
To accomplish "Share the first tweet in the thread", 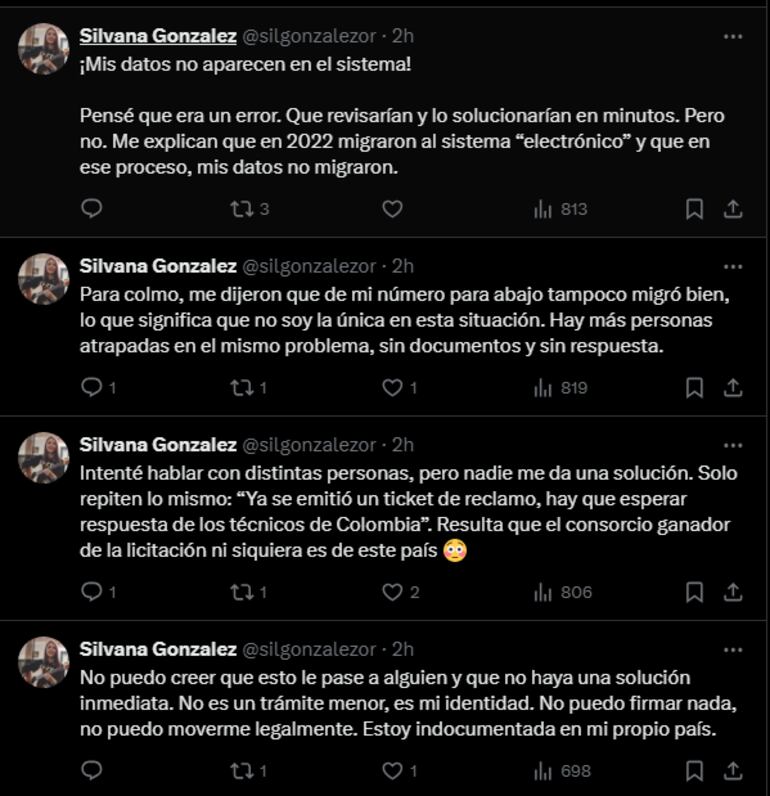I will [x=732, y=209].
